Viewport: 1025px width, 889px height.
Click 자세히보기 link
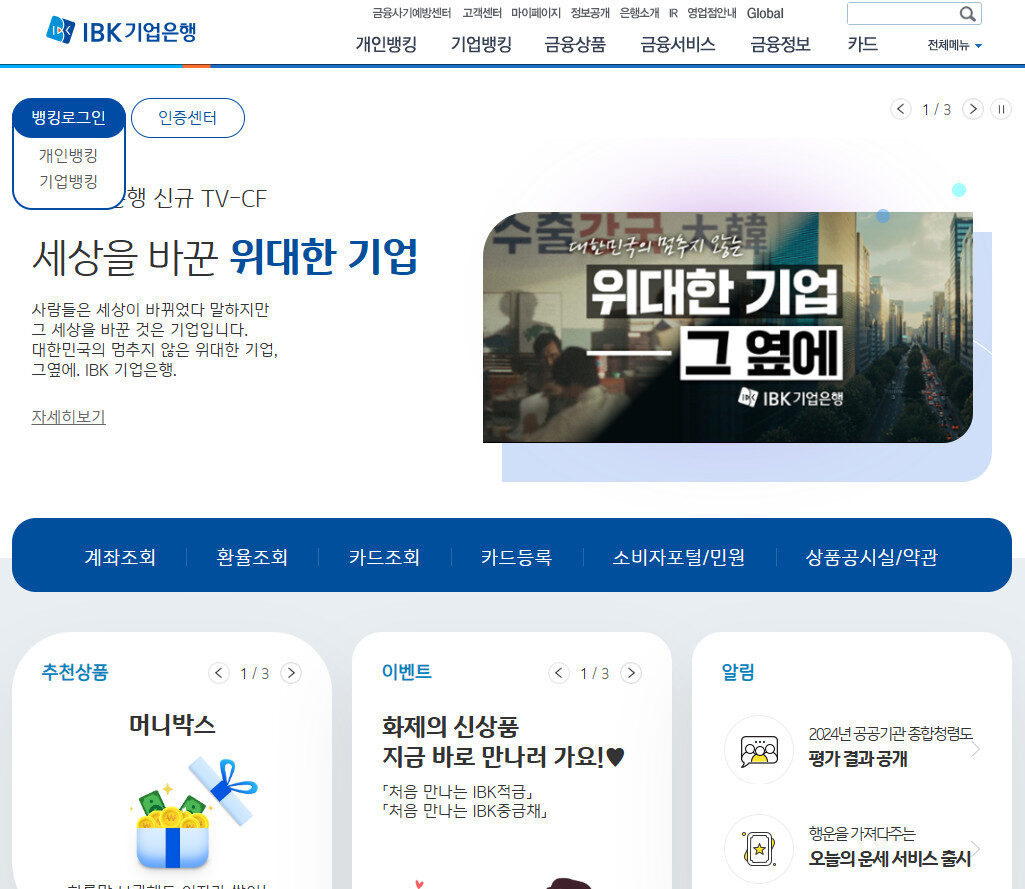[x=69, y=416]
